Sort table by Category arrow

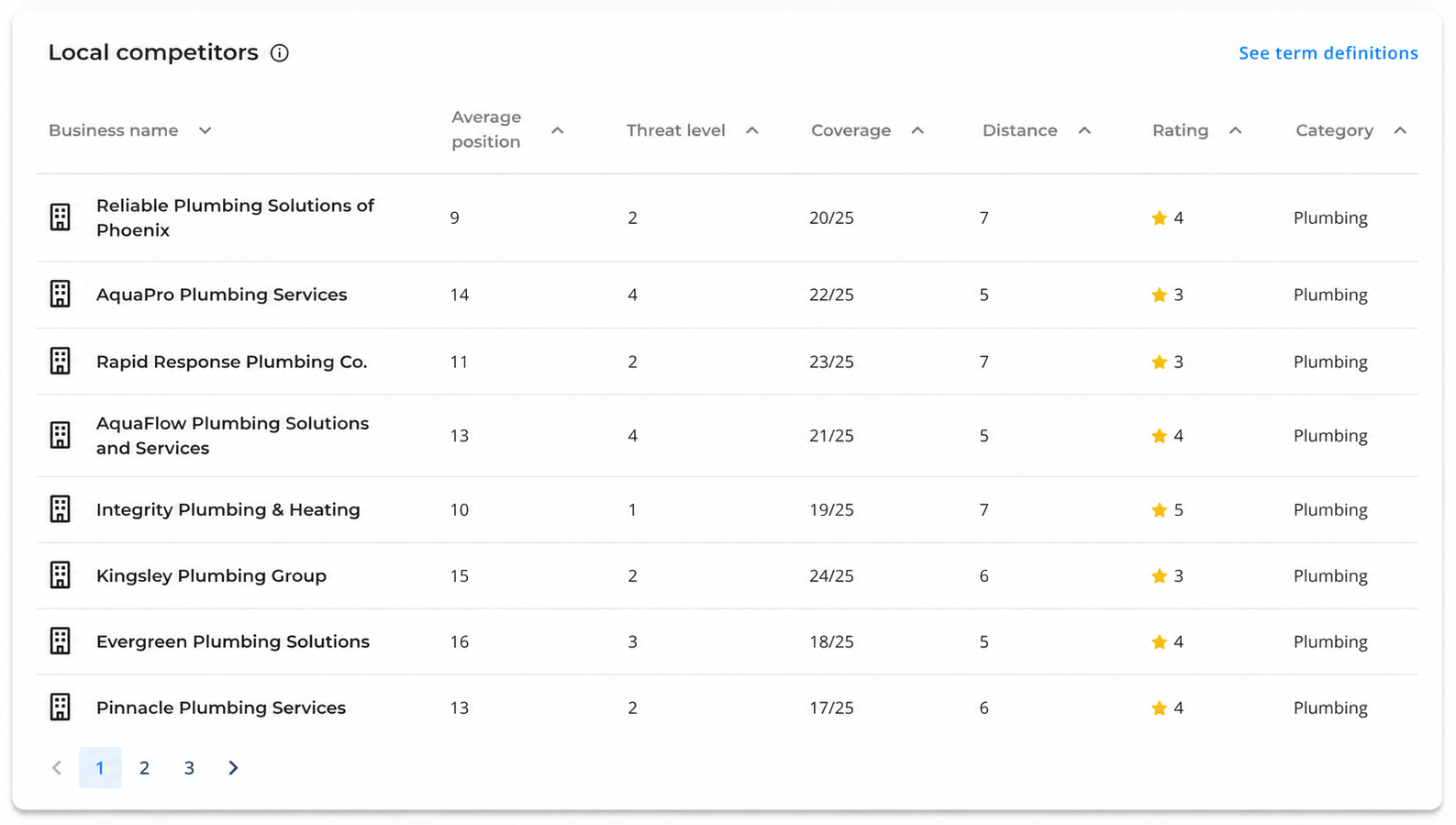pos(1400,130)
